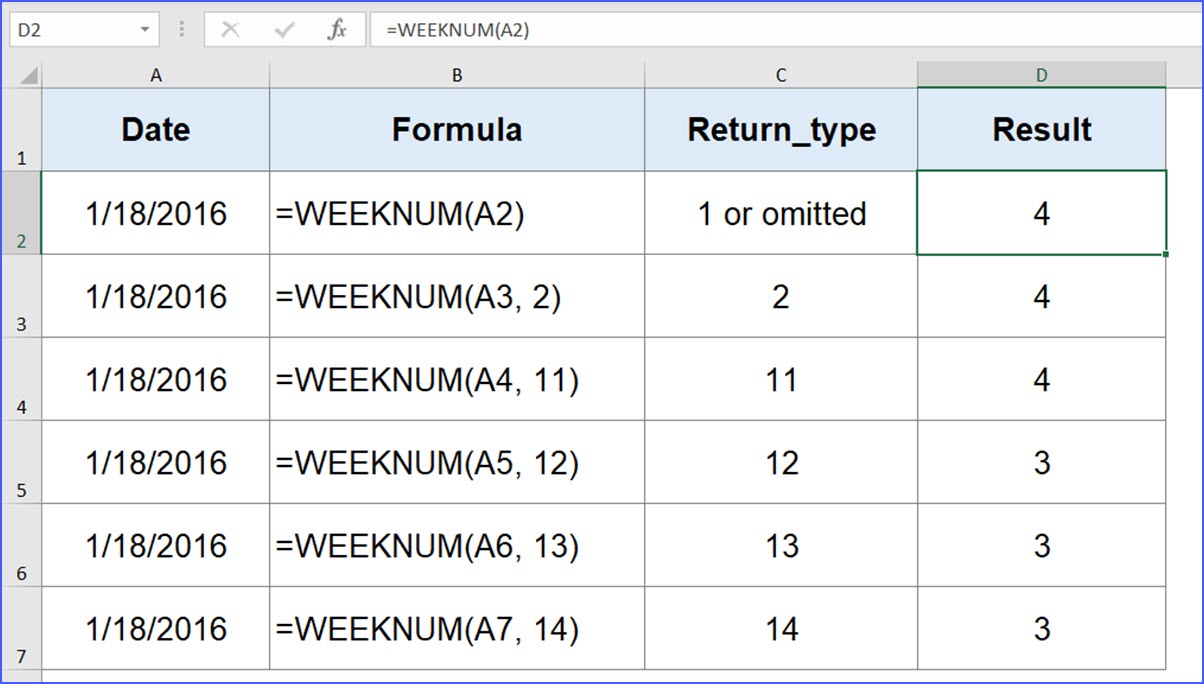The height and width of the screenshot is (684, 1204).
Task: Click the Cancel (X) icon beside formula bar
Action: click(x=230, y=29)
